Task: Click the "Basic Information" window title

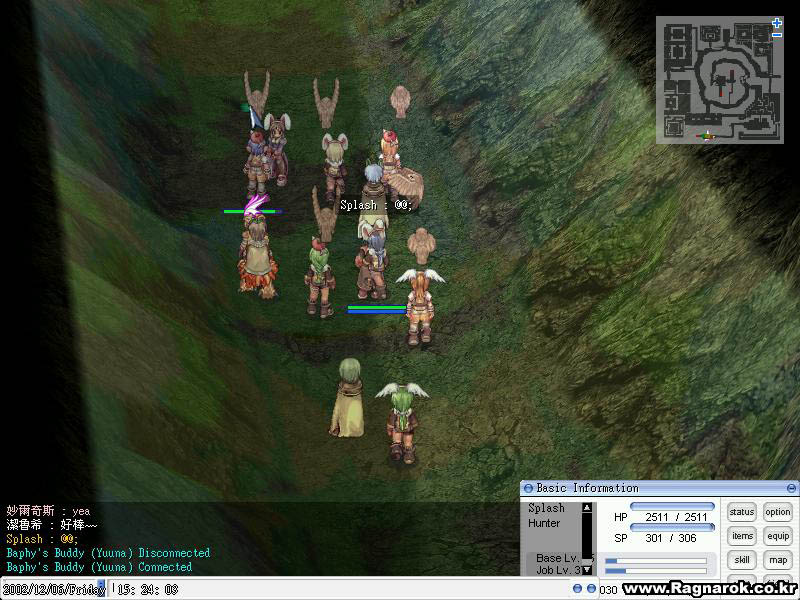Action: (x=587, y=488)
